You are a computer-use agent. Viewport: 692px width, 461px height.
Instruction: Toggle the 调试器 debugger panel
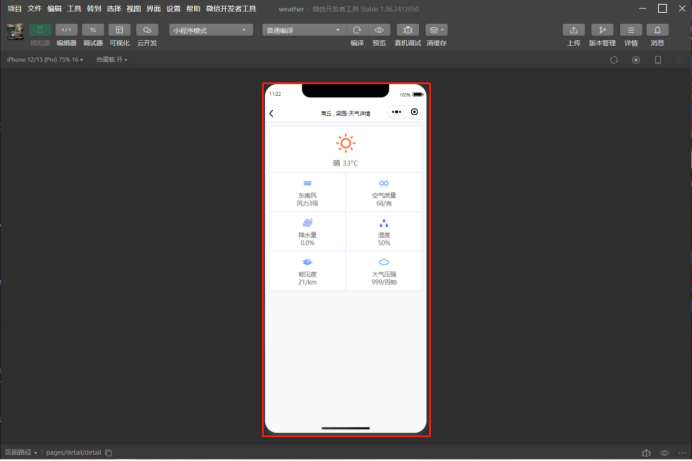[x=93, y=30]
